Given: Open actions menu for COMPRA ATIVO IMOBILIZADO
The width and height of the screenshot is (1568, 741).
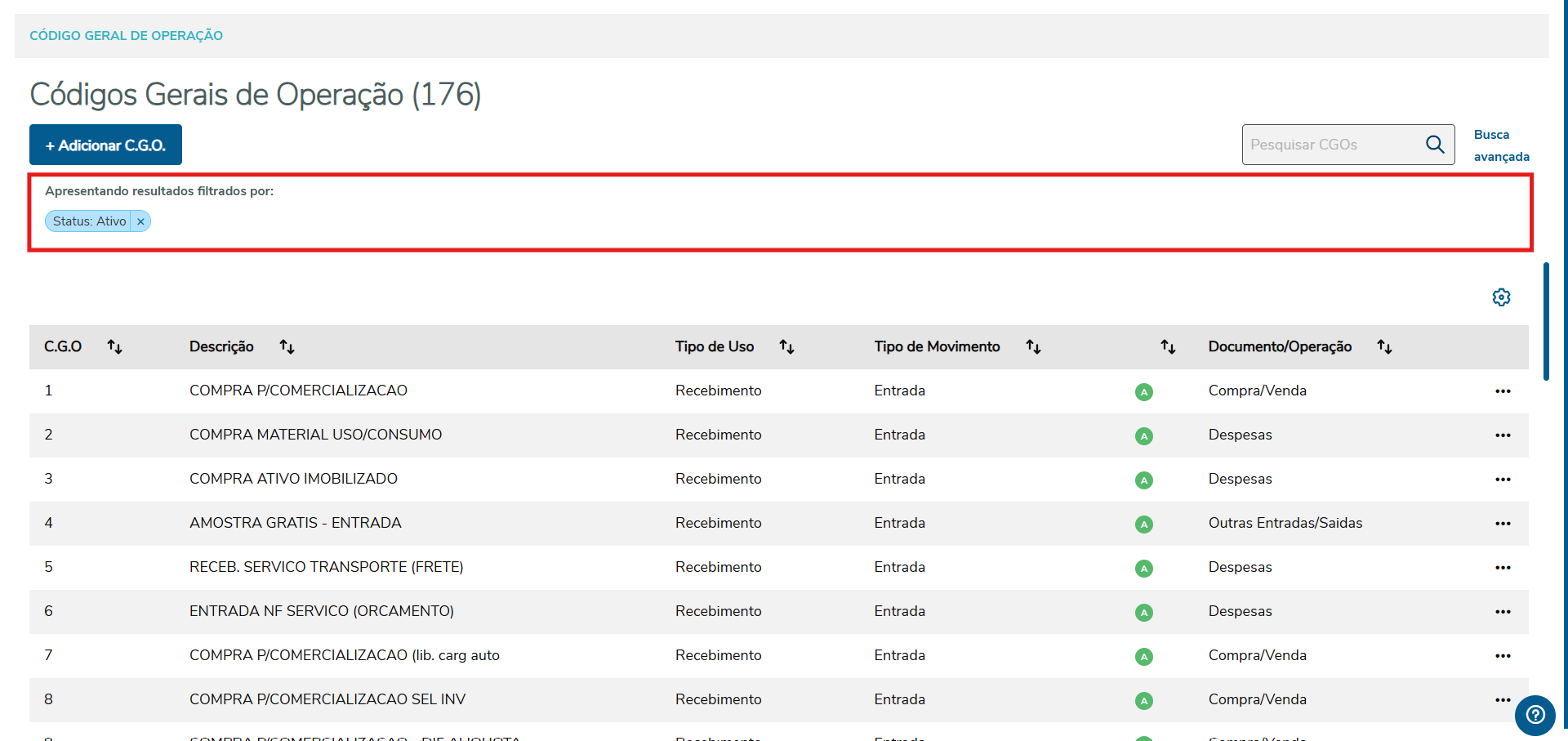Looking at the screenshot, I should point(1503,480).
